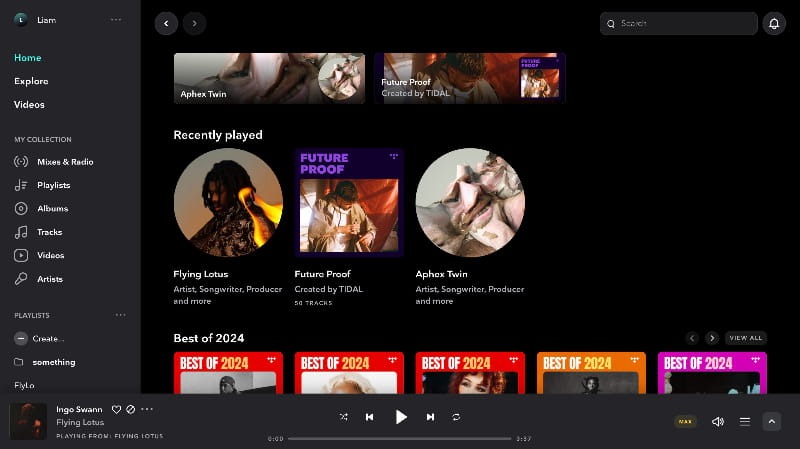Skip to the next track

point(430,417)
